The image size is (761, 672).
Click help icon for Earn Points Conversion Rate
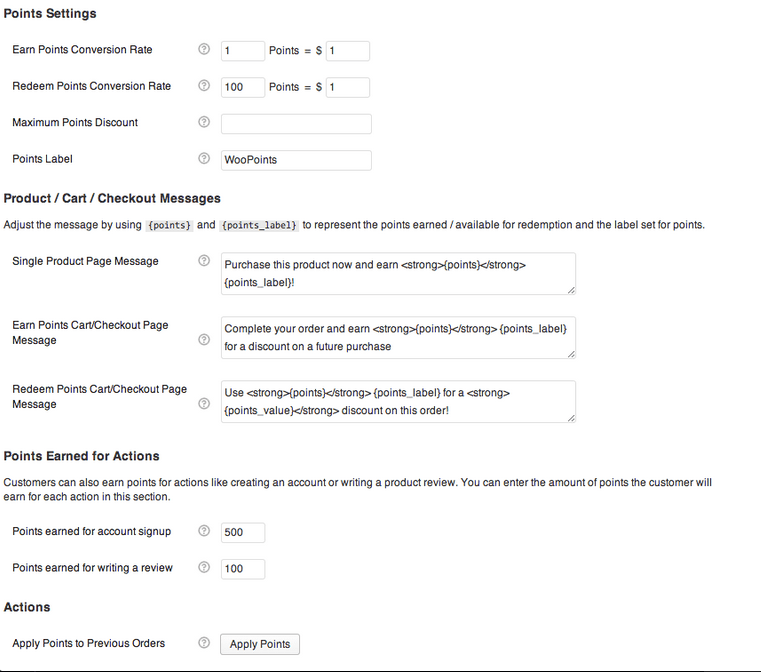click(x=204, y=49)
